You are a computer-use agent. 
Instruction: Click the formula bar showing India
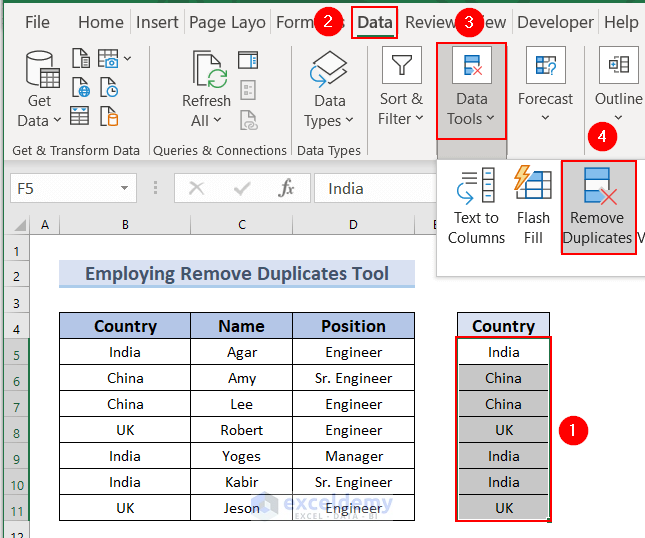tap(375, 188)
